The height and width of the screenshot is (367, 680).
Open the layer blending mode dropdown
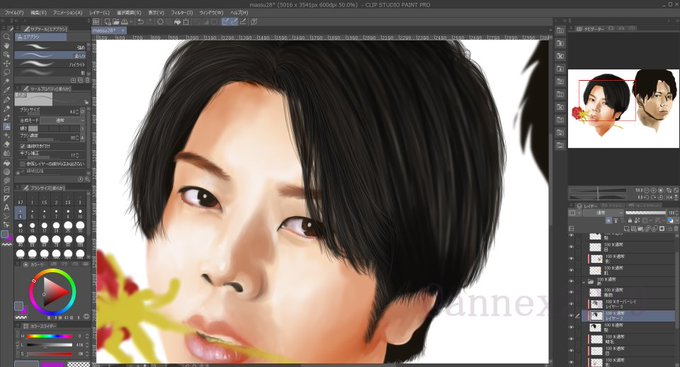click(x=604, y=213)
